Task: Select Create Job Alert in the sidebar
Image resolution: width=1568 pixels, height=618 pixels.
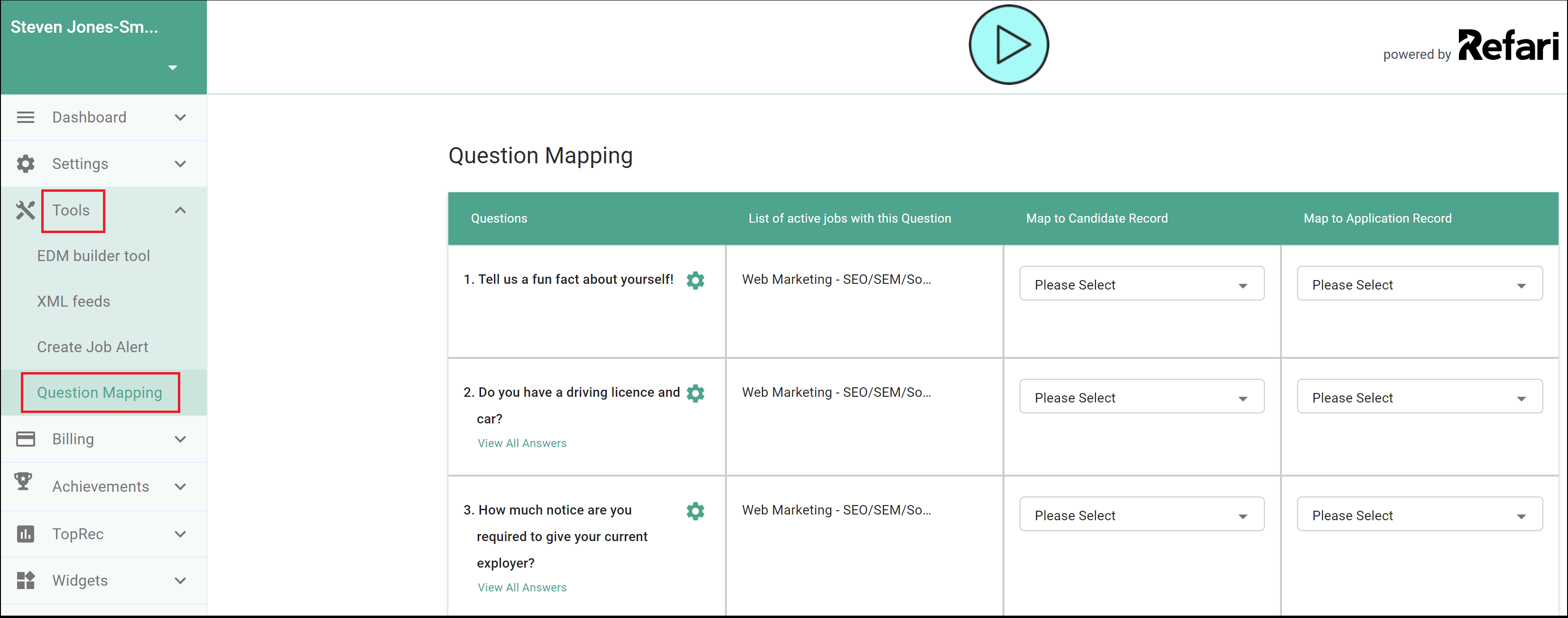Action: [93, 347]
